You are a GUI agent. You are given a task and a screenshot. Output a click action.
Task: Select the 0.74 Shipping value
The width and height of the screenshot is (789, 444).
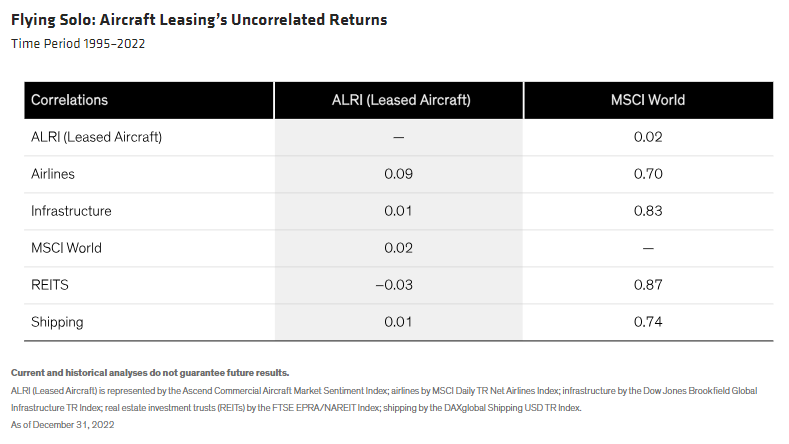[648, 322]
